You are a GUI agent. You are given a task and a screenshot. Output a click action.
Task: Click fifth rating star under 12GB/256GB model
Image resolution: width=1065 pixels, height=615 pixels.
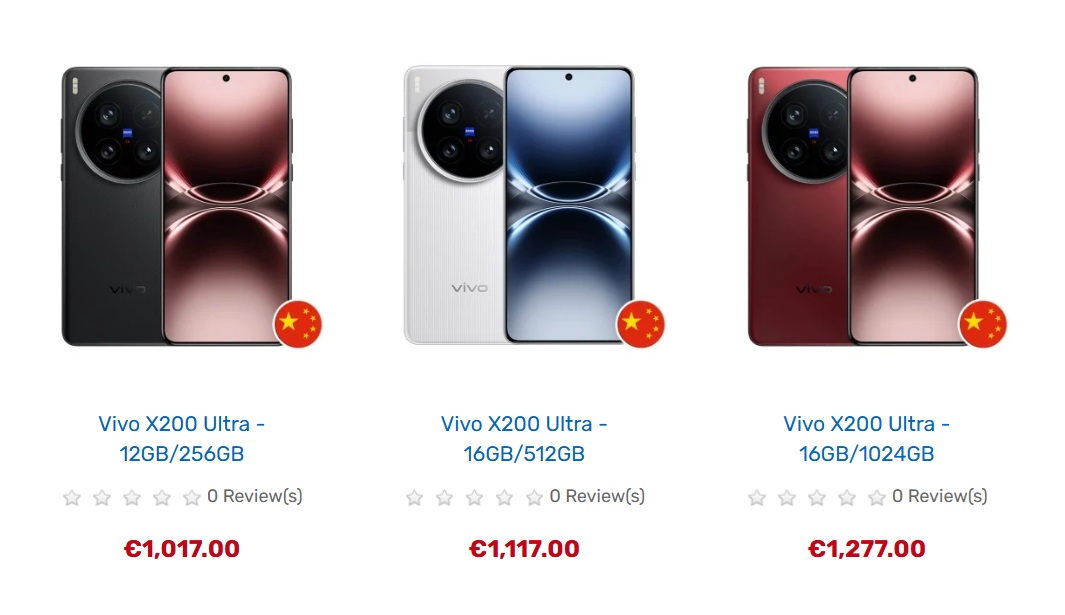coord(192,498)
